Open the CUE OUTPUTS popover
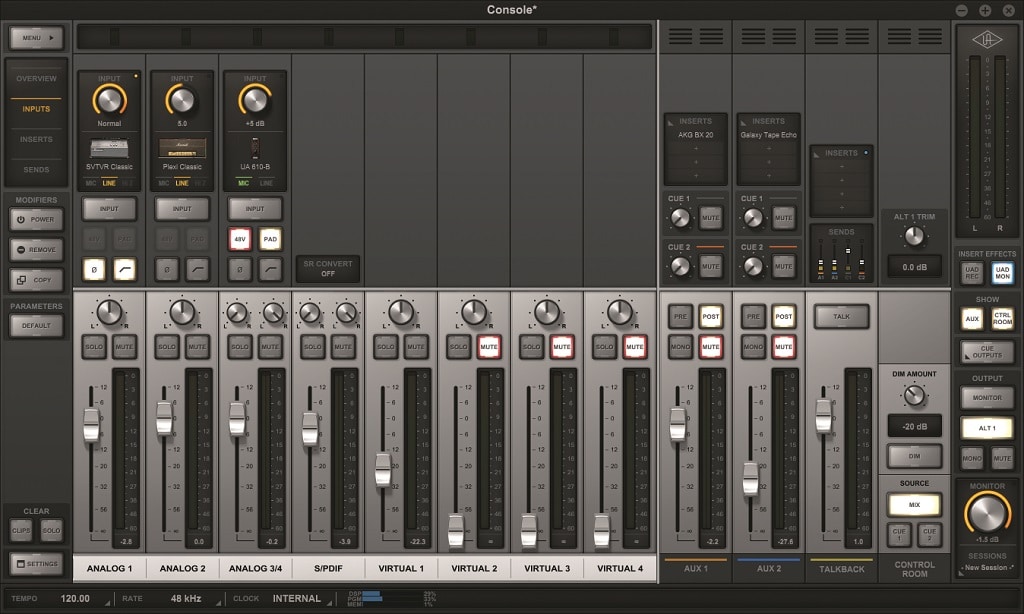 click(987, 352)
